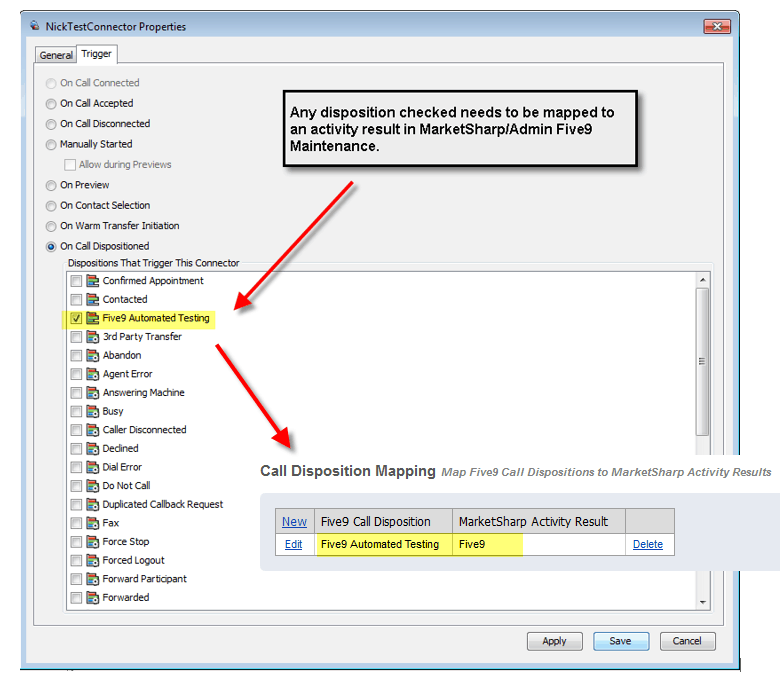Screen dimensions: 780x677
Task: Check the Contacted checkbox
Action: (x=76, y=299)
